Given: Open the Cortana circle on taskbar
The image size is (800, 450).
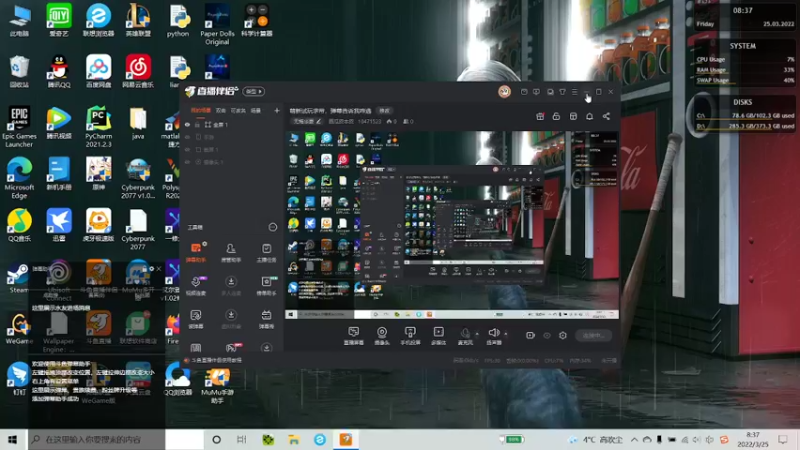Looking at the screenshot, I should (216, 439).
